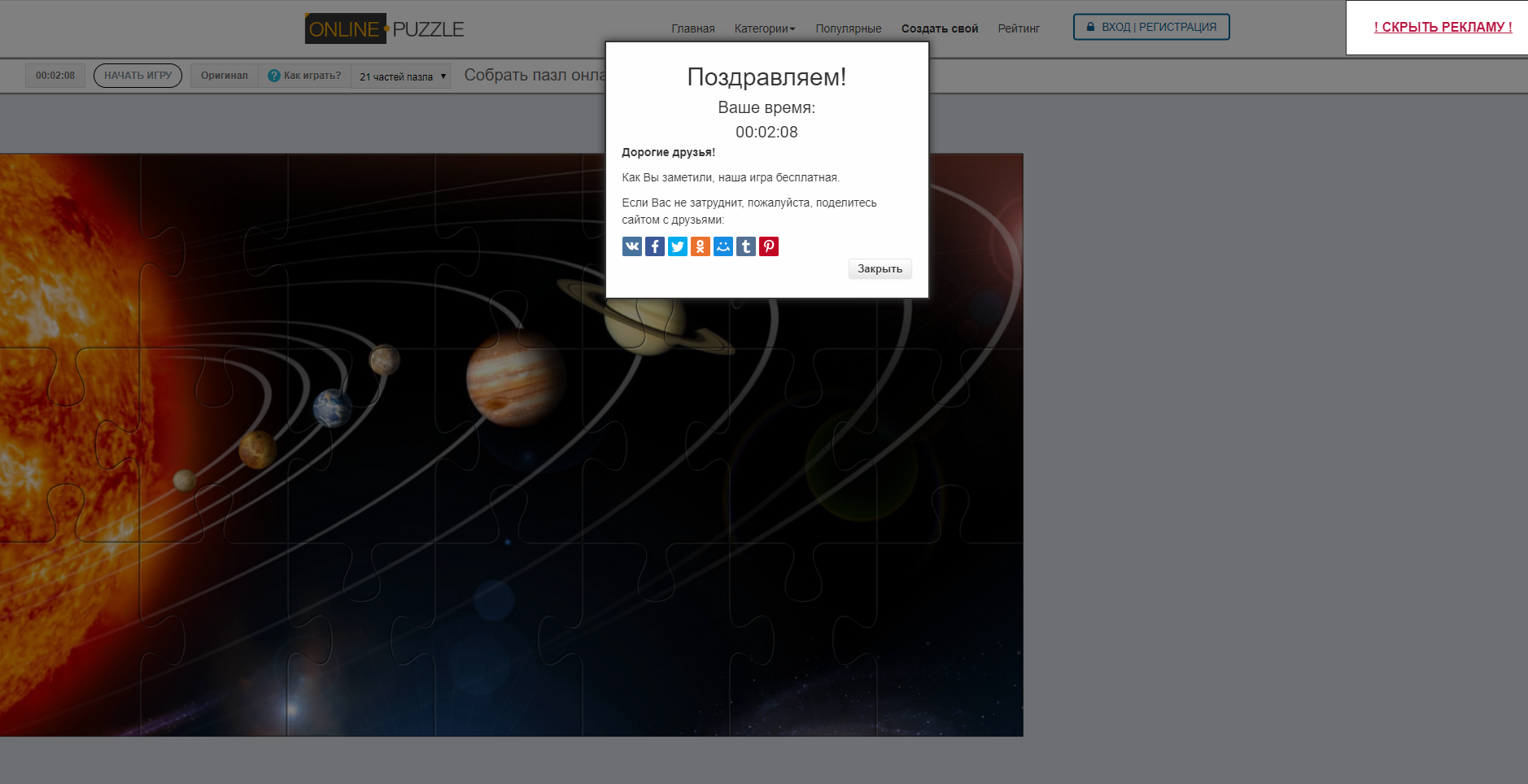This screenshot has height=784, width=1528.
Task: Share the puzzle on Facebook
Action: (x=655, y=246)
